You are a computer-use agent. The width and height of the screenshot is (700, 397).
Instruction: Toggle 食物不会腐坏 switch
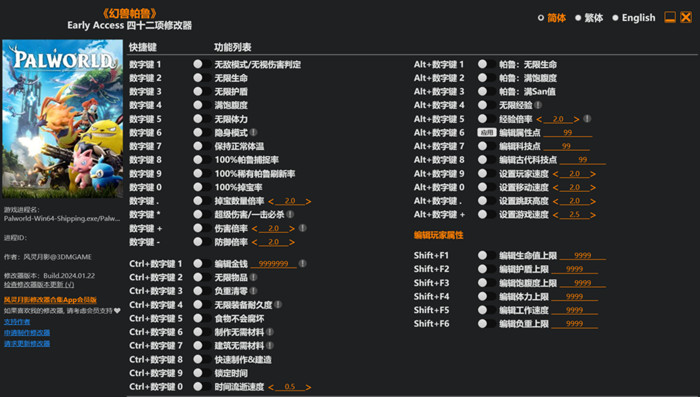click(202, 318)
